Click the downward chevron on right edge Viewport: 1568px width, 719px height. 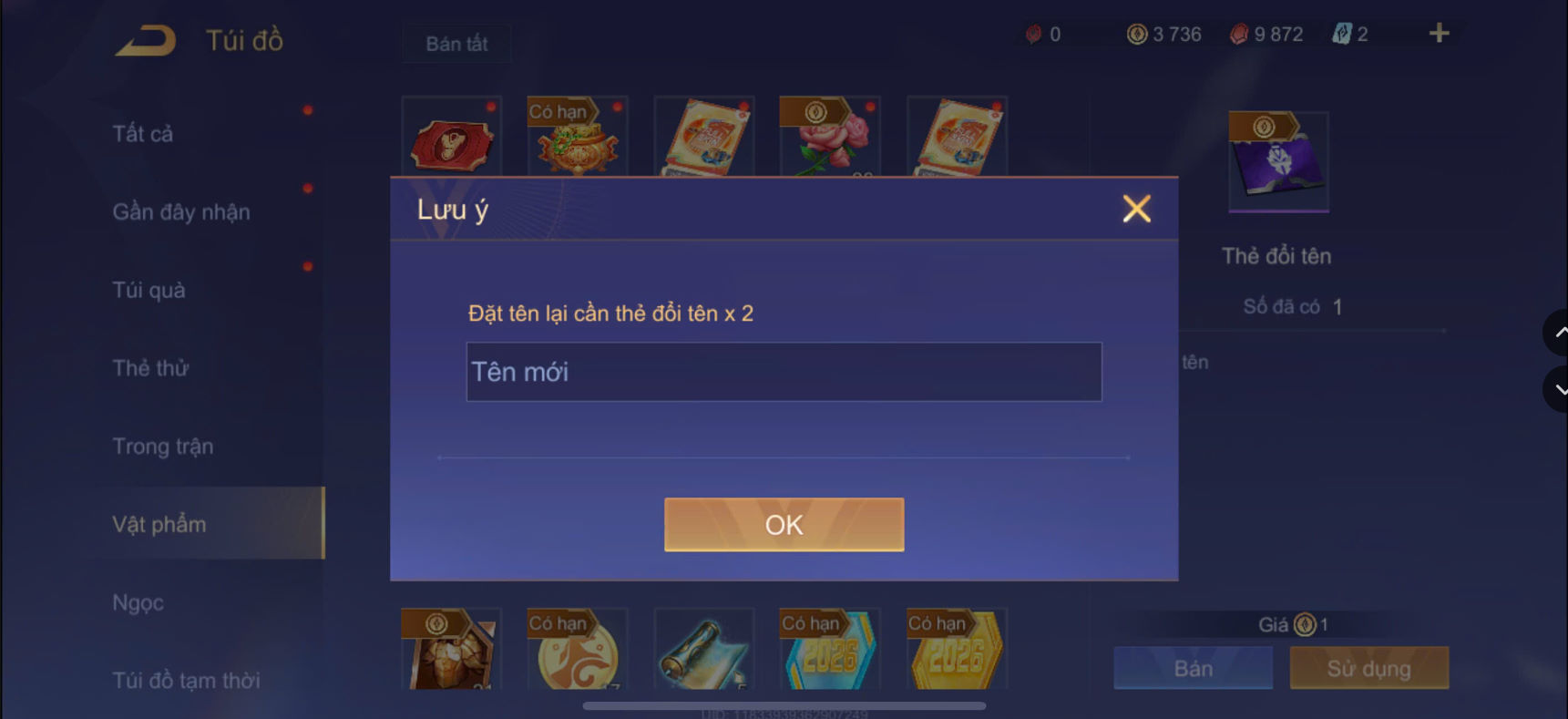pos(1557,389)
